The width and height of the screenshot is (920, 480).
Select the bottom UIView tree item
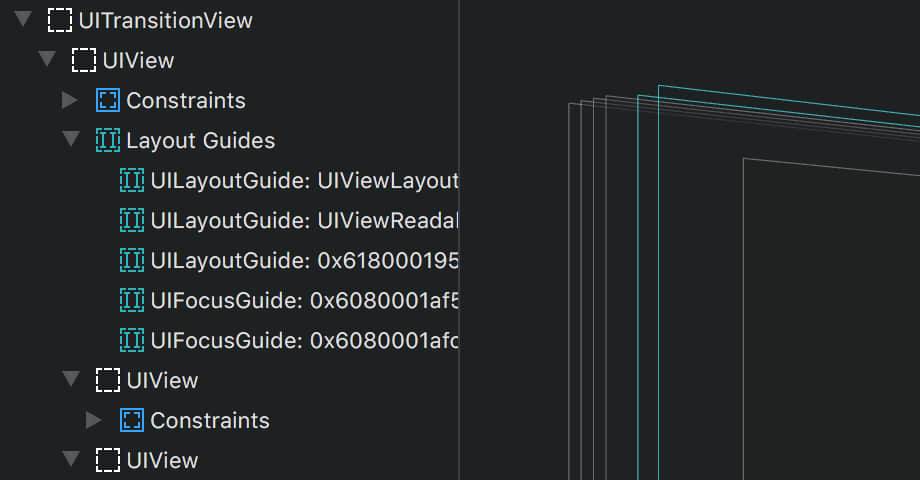(x=147, y=461)
